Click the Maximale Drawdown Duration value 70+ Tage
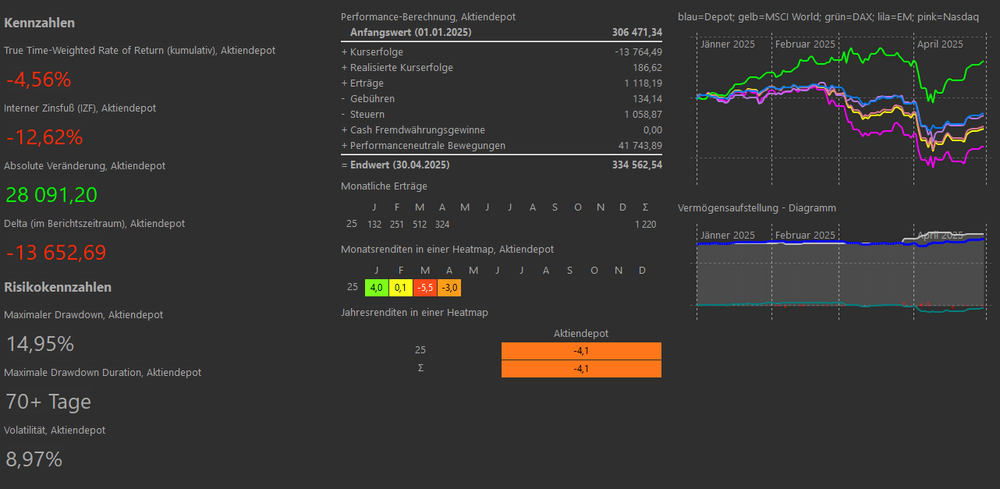This screenshot has height=489, width=1000. (x=48, y=402)
